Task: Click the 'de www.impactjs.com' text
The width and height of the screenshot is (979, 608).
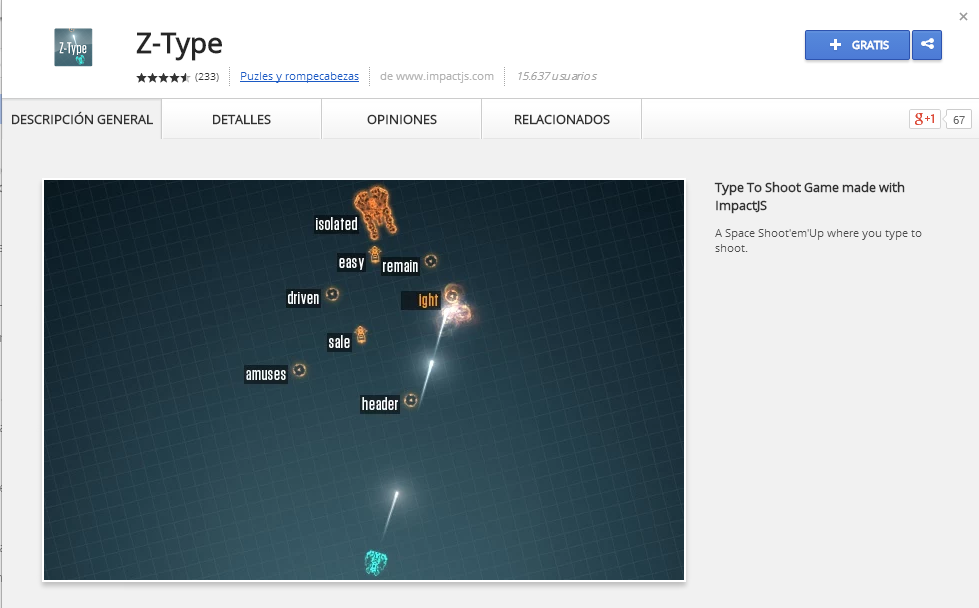Action: pyautogui.click(x=437, y=76)
